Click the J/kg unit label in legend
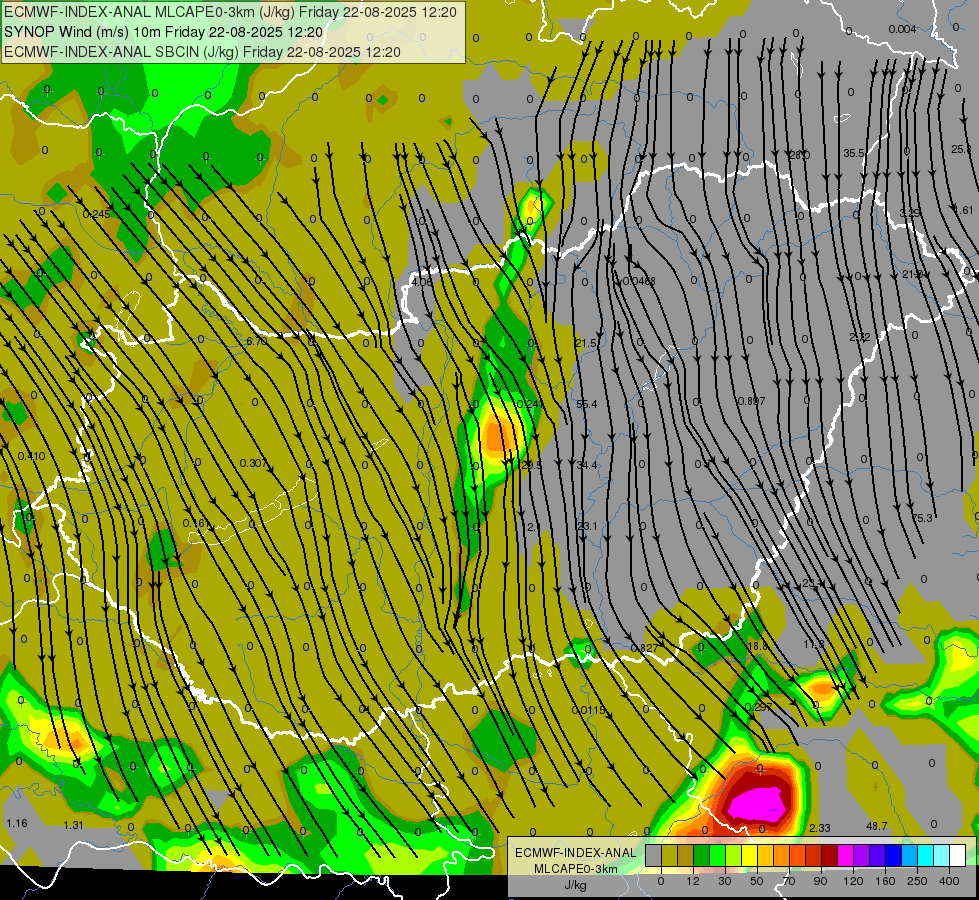 tap(576, 885)
